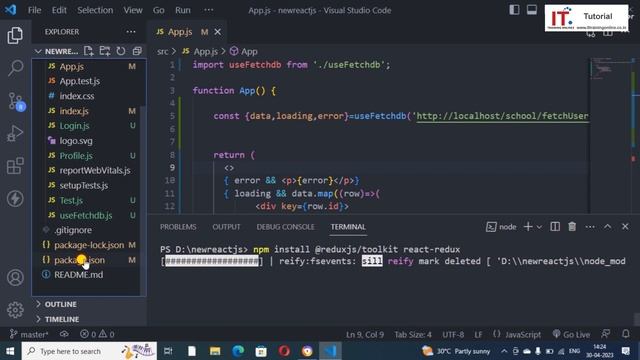
Task: Open README.md in Explorer
Action: (78, 275)
